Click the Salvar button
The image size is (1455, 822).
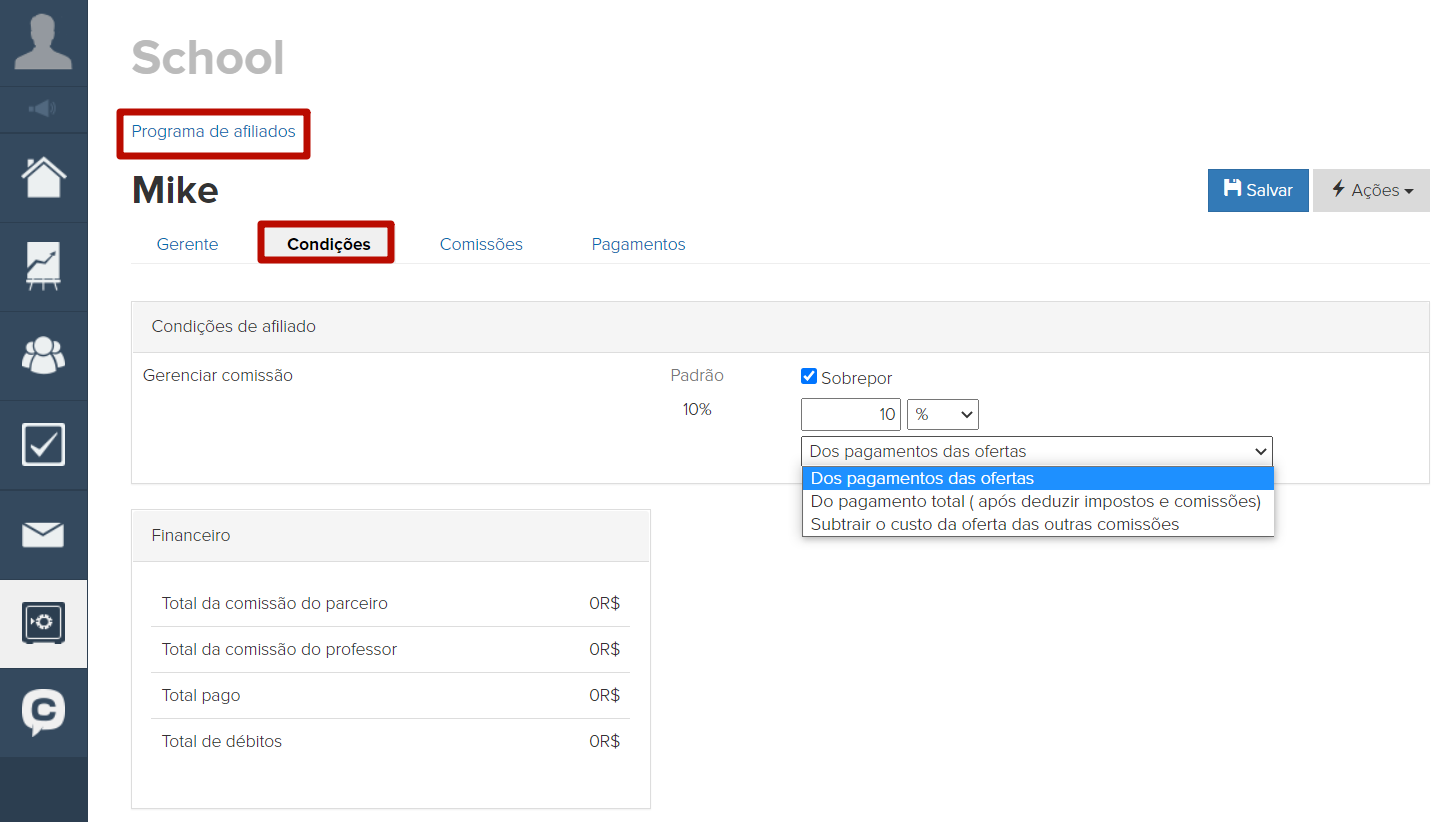[1258, 190]
